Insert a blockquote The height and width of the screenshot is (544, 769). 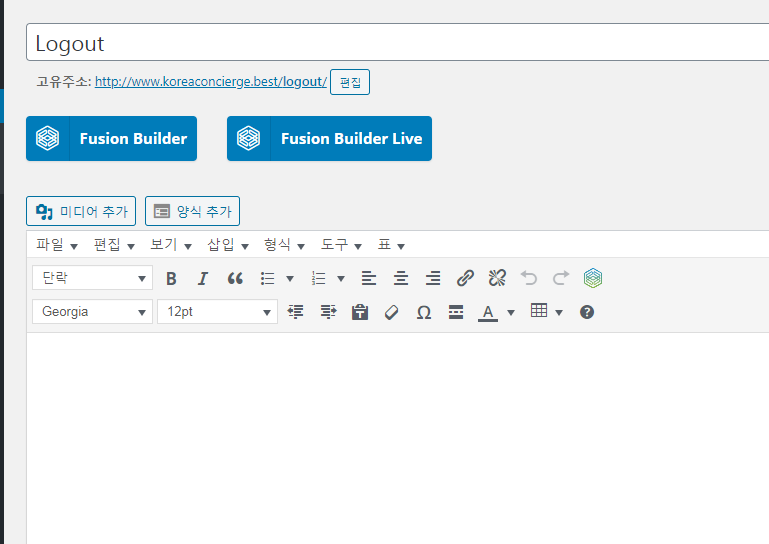235,279
